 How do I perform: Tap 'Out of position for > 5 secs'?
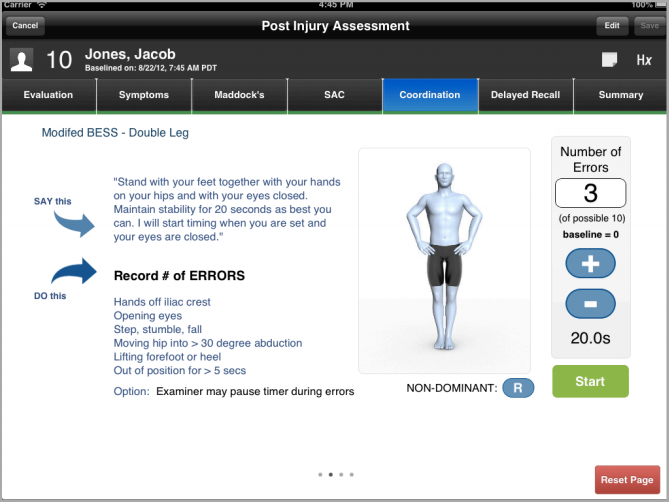(180, 370)
